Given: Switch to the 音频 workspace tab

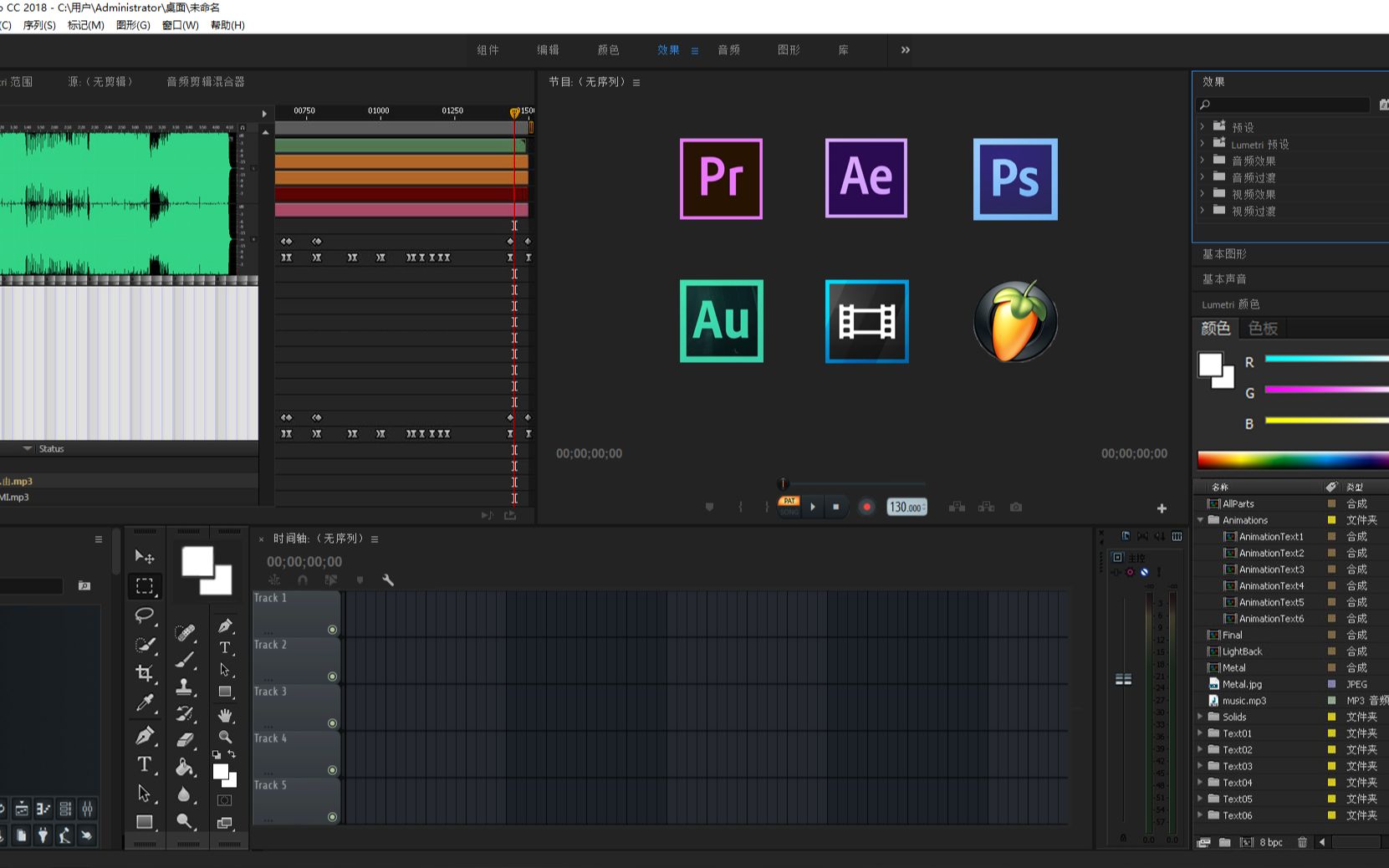Looking at the screenshot, I should click(728, 50).
